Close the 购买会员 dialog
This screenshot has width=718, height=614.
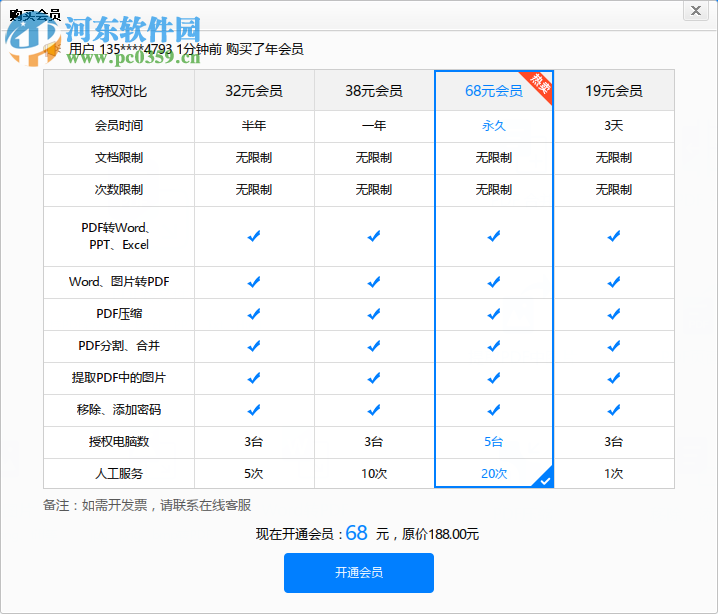(x=696, y=11)
